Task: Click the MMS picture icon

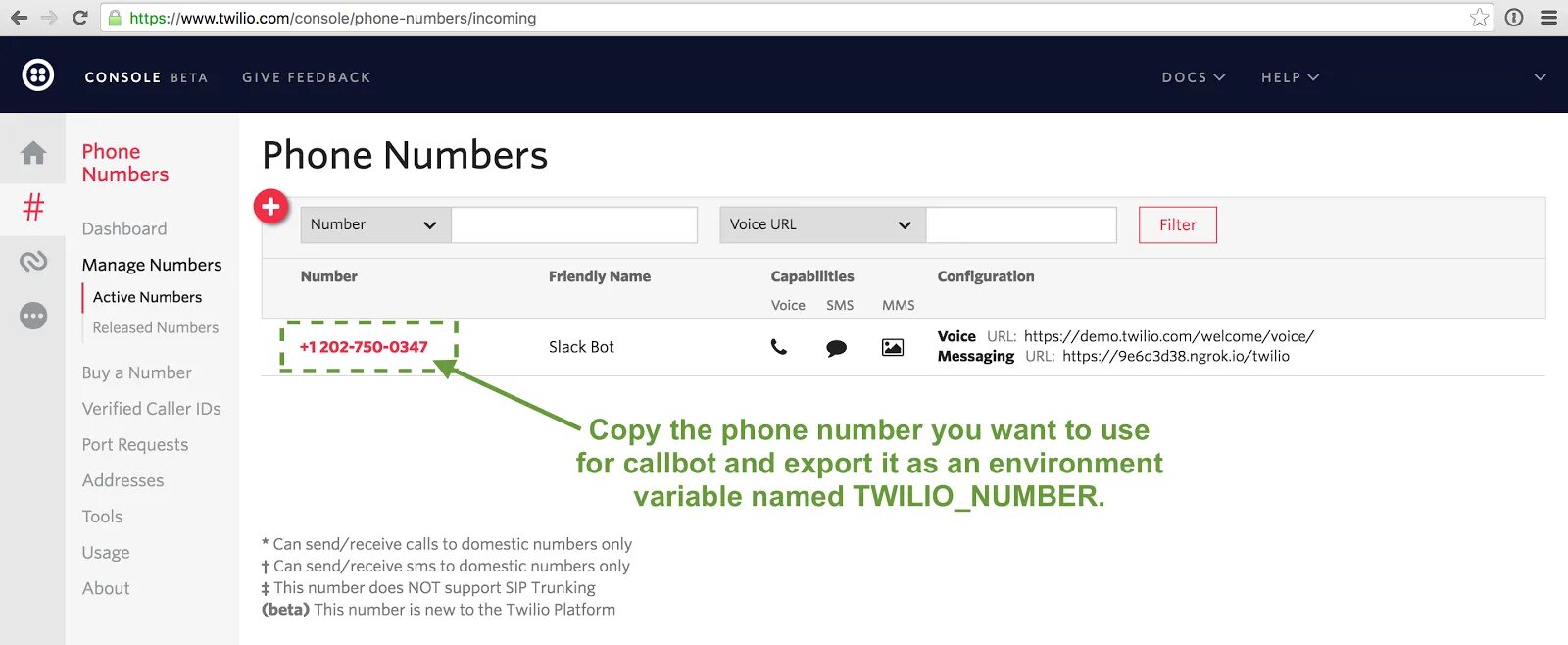Action: (x=893, y=347)
